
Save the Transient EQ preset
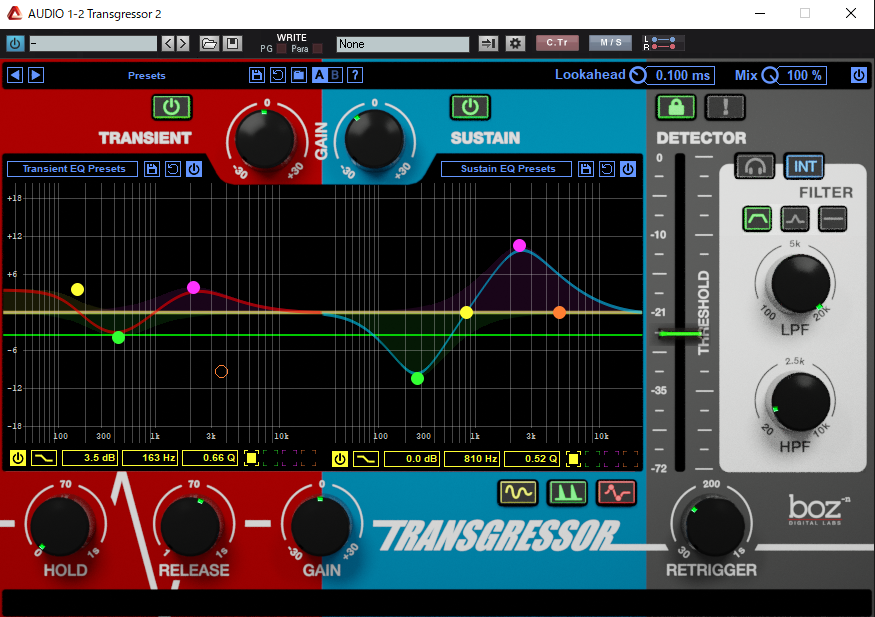click(x=152, y=169)
